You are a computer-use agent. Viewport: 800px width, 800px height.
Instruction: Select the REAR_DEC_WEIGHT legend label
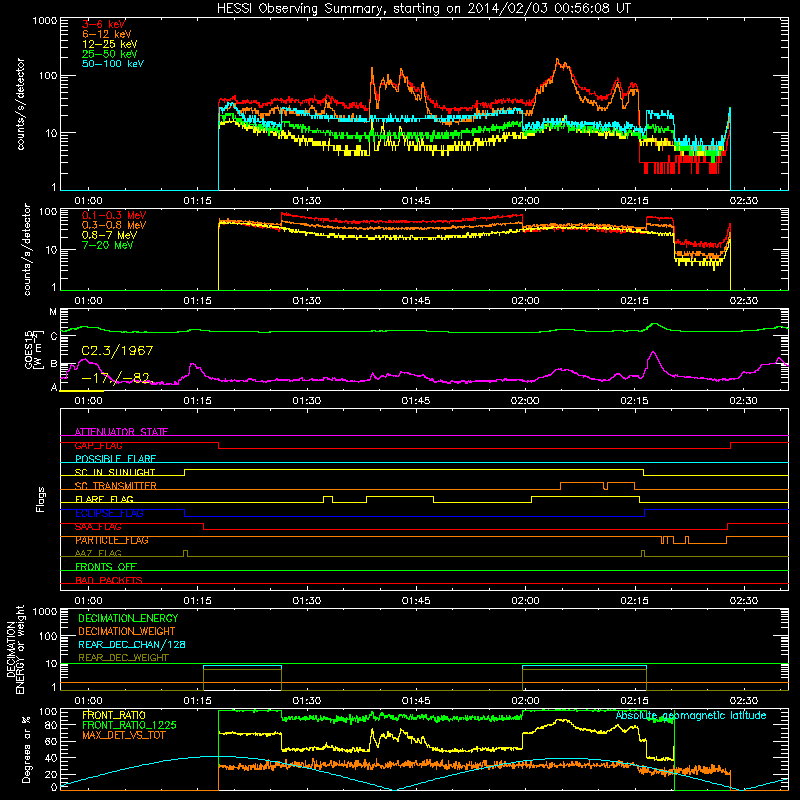[123, 658]
